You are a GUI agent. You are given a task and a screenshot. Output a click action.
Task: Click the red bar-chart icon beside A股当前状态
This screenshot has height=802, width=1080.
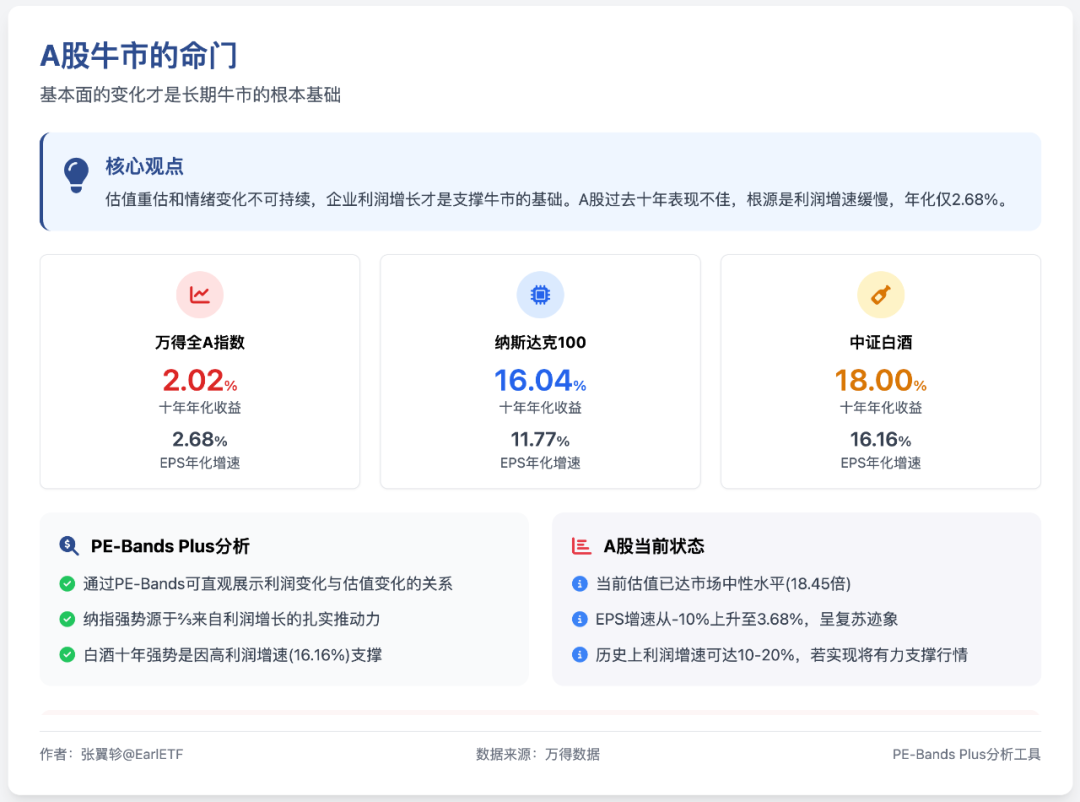tap(581, 546)
